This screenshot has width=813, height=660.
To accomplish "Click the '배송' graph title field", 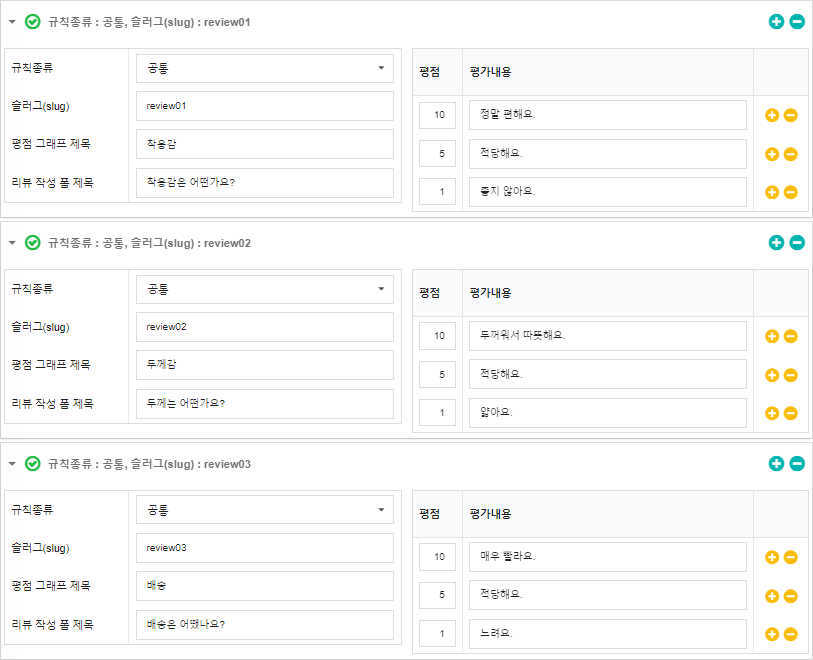I will point(265,586).
